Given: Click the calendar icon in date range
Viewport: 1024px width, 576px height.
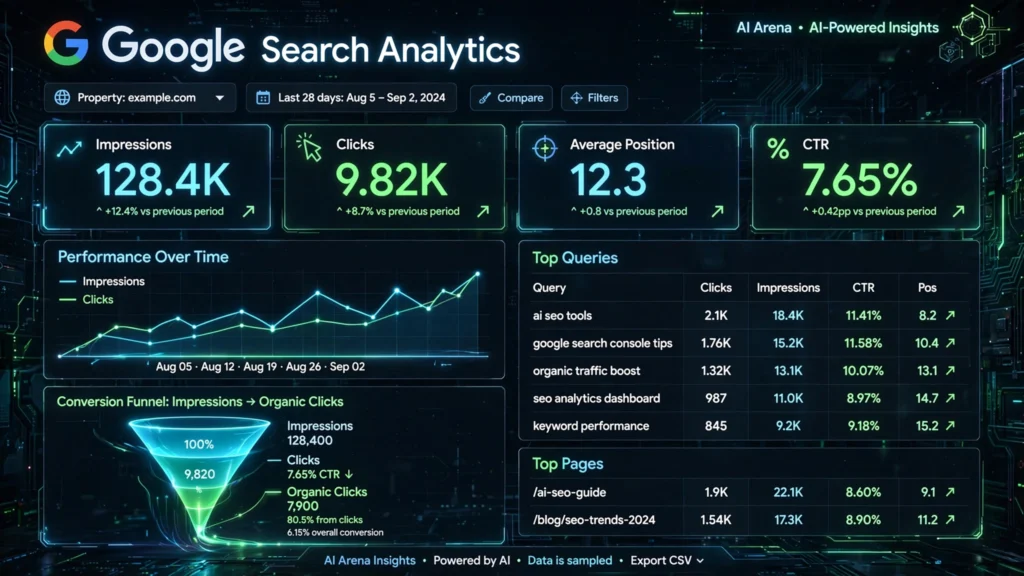Looking at the screenshot, I should [263, 98].
